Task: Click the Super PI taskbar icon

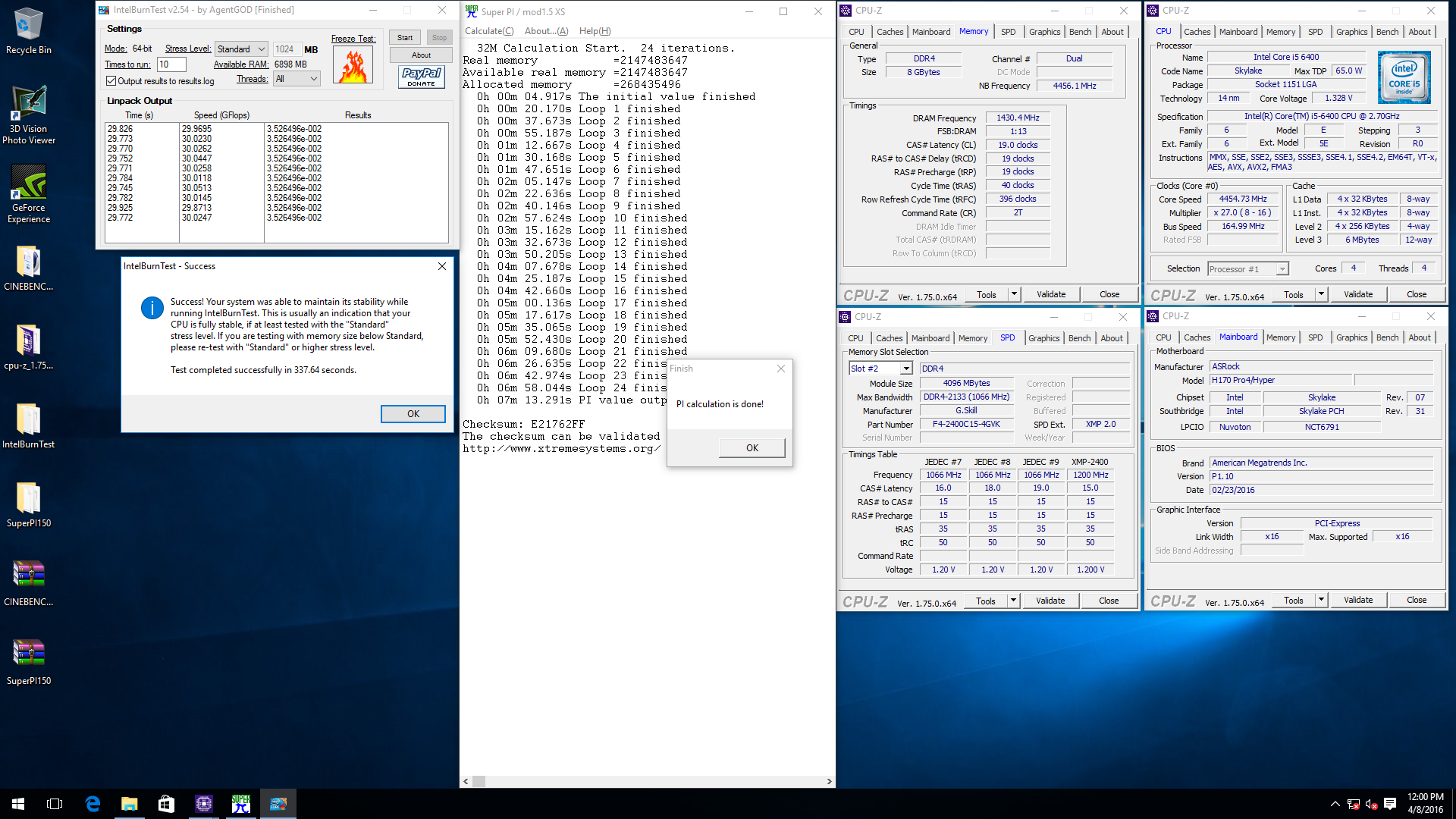Action: coord(241,804)
